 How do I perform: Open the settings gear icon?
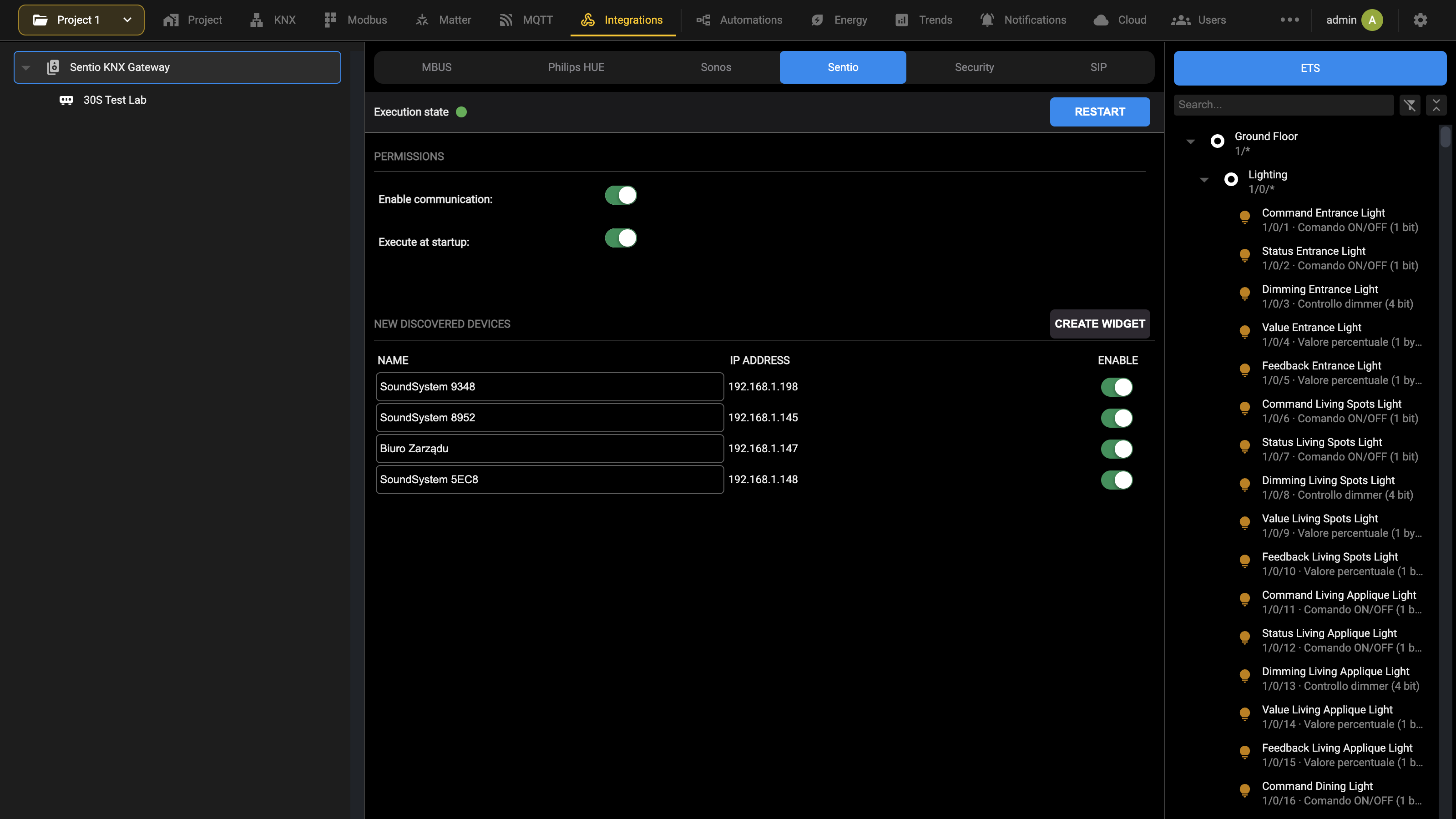pos(1421,20)
